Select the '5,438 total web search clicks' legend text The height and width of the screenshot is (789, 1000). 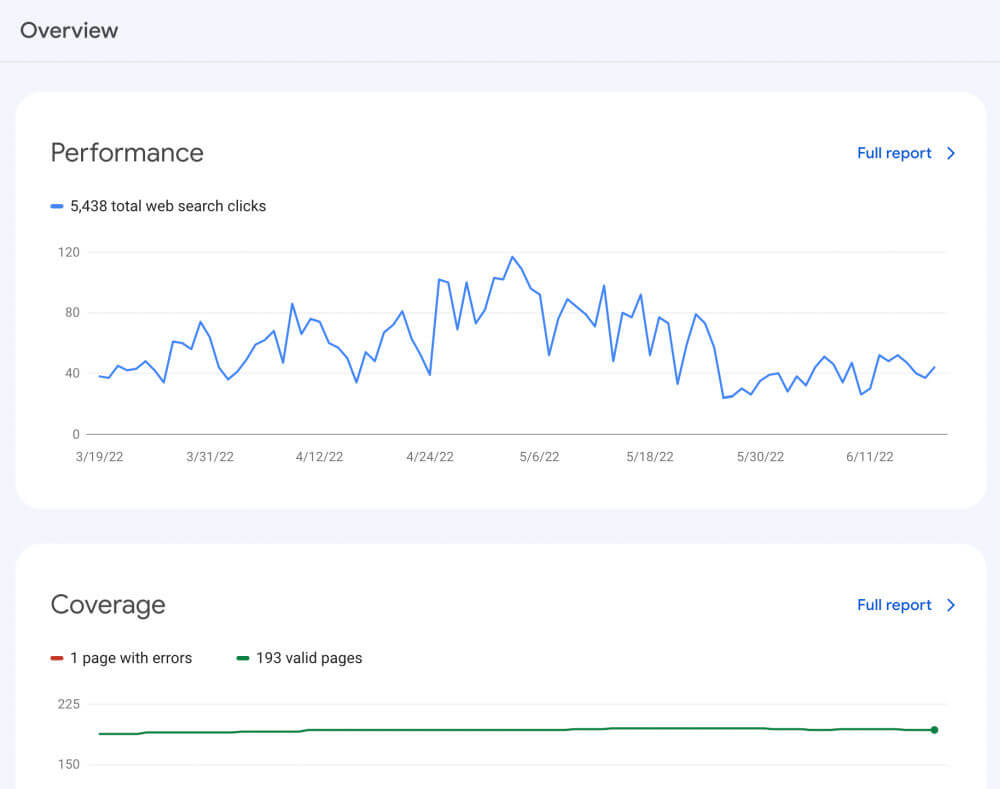pos(168,206)
